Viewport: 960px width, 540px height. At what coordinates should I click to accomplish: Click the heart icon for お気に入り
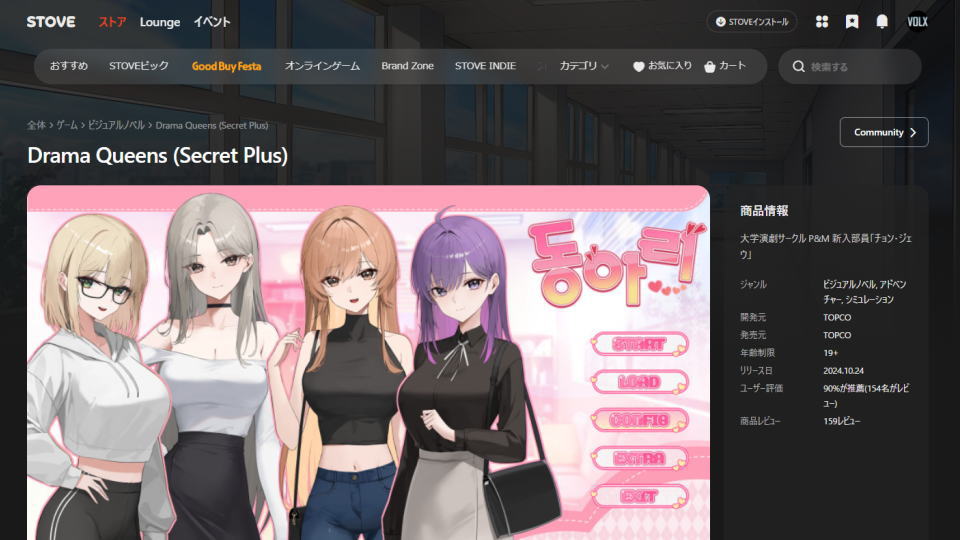639,67
